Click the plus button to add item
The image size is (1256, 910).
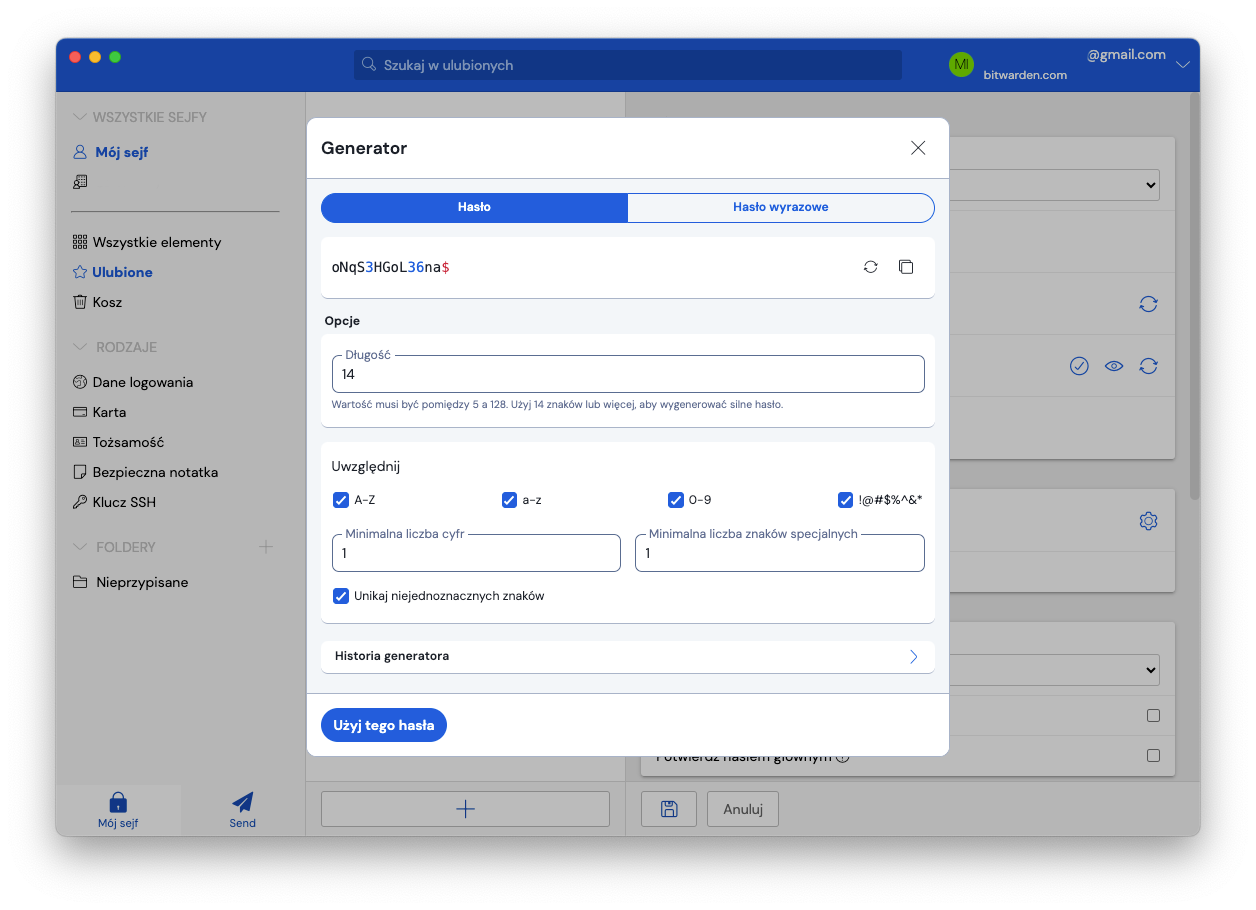[465, 809]
